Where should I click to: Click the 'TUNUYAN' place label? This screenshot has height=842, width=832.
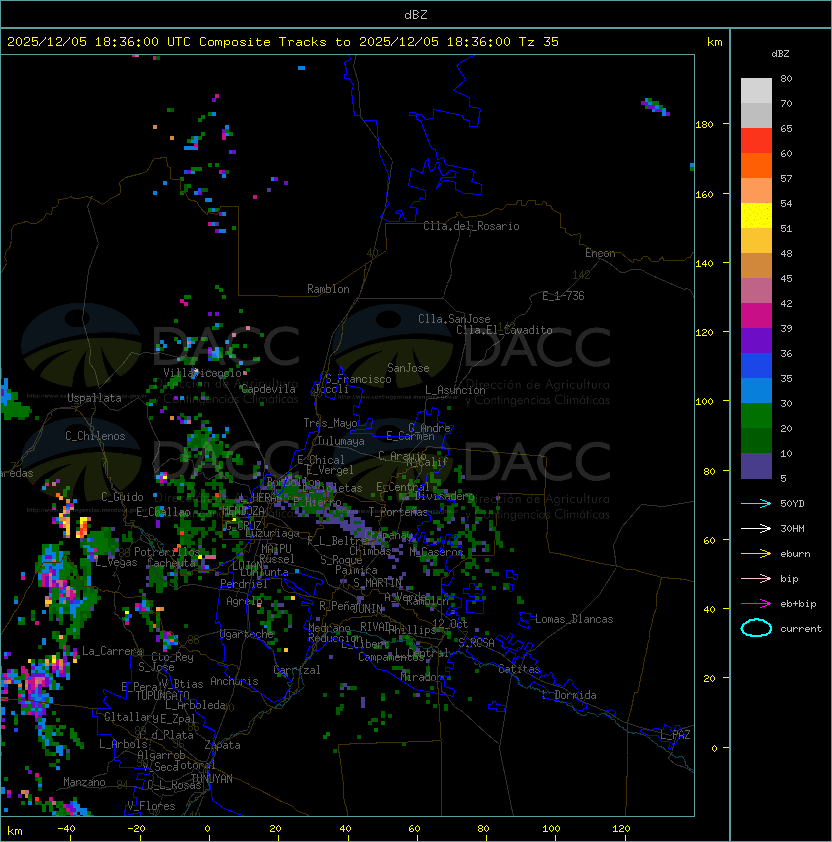click(211, 779)
